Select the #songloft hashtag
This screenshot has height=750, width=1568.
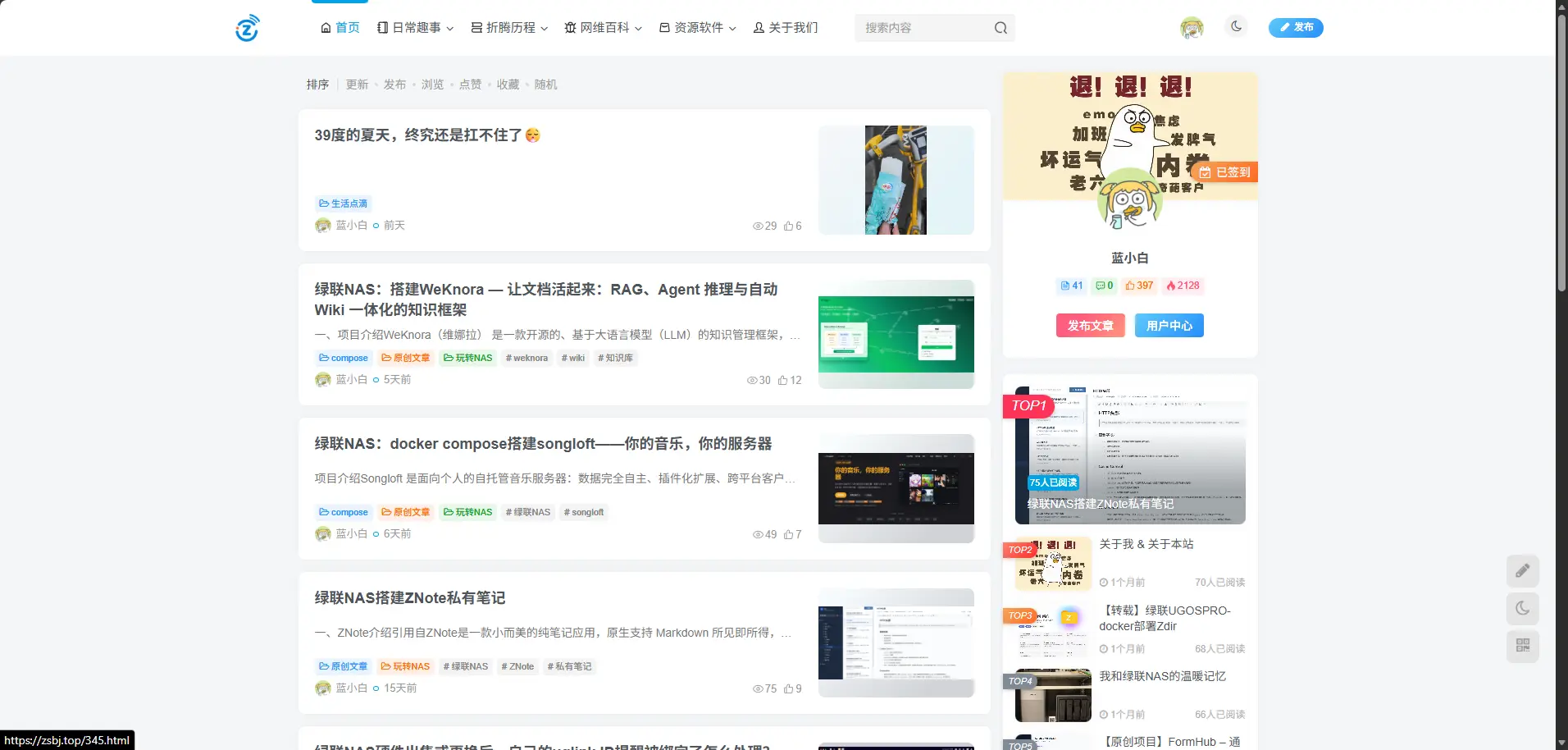[584, 512]
